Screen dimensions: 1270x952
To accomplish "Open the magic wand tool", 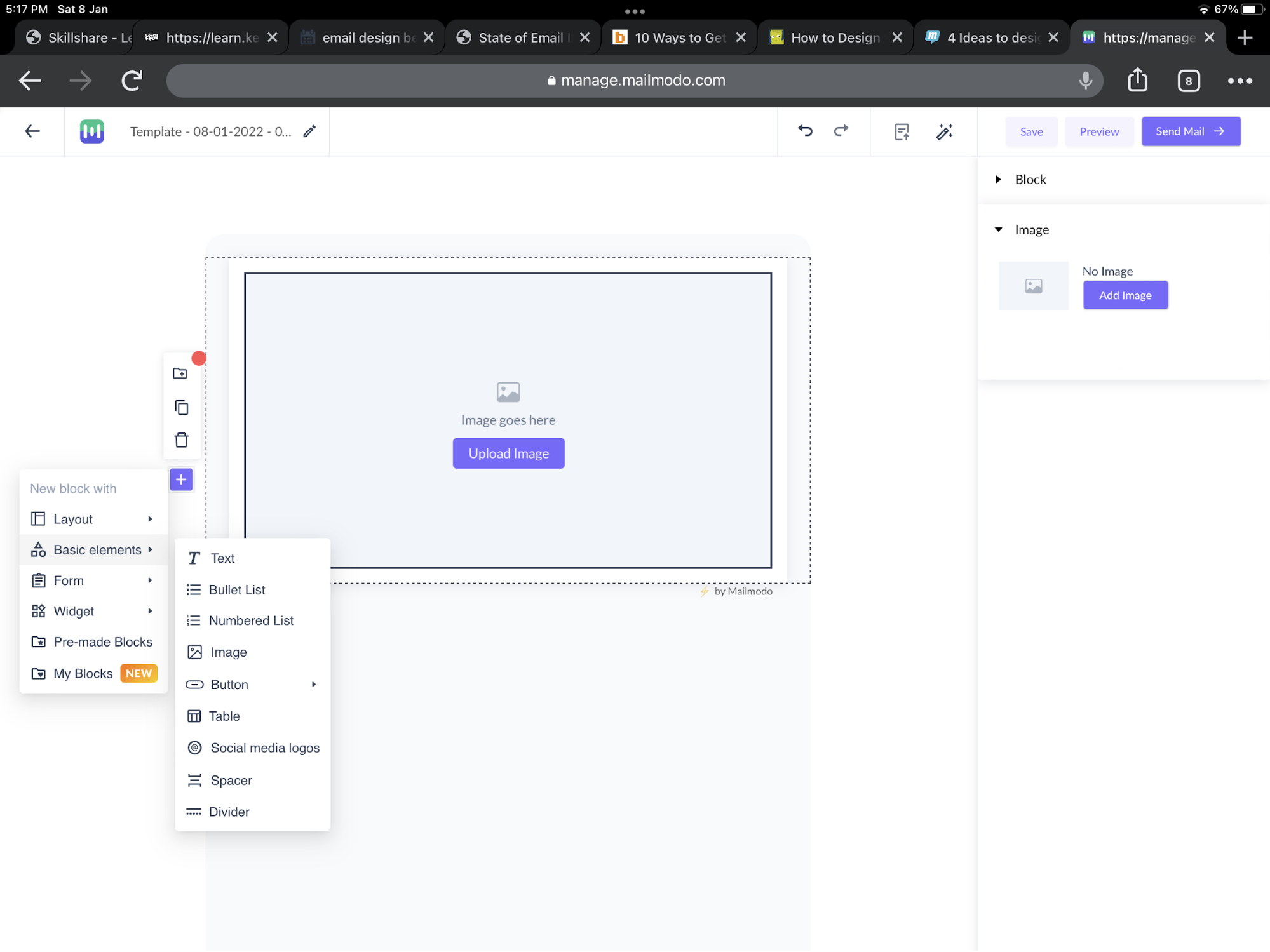I will tap(945, 131).
